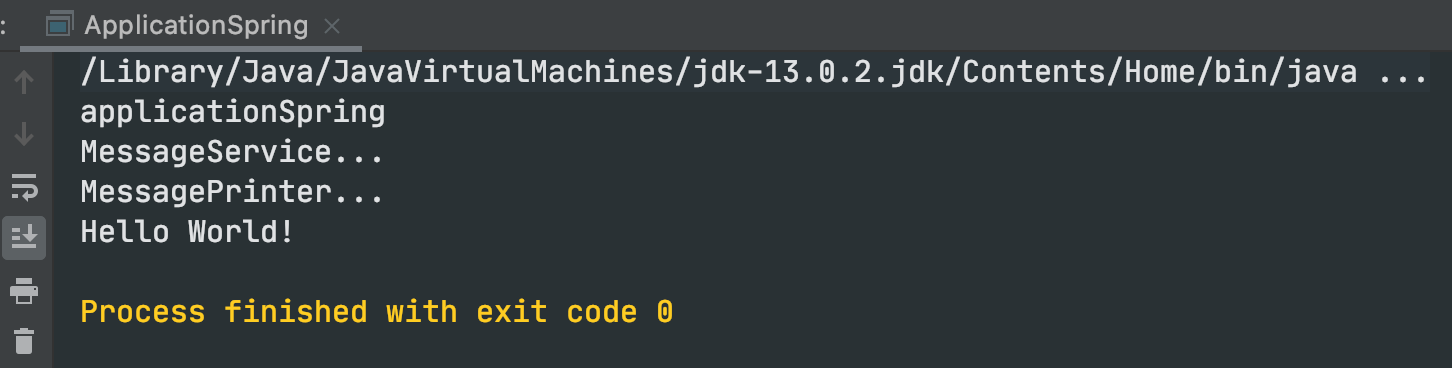Click the Run label colon at left edge

pos(4,27)
